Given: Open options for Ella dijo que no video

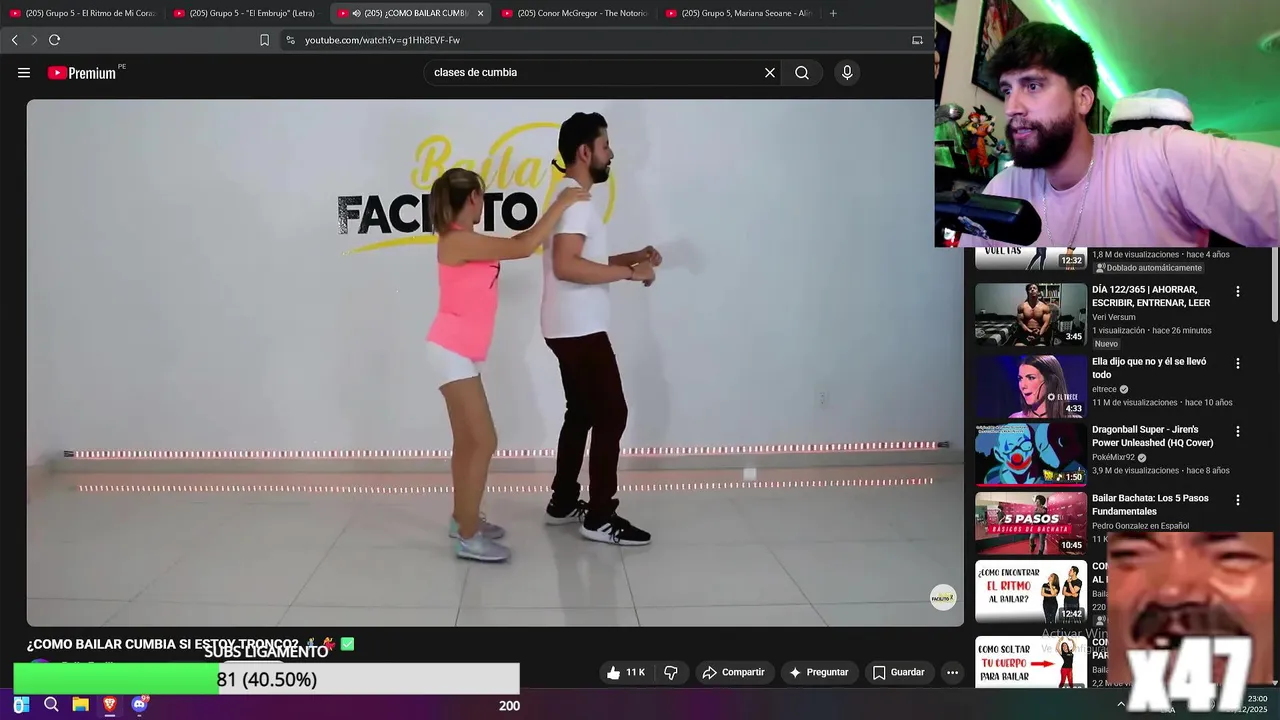Looking at the screenshot, I should pos(1238,364).
